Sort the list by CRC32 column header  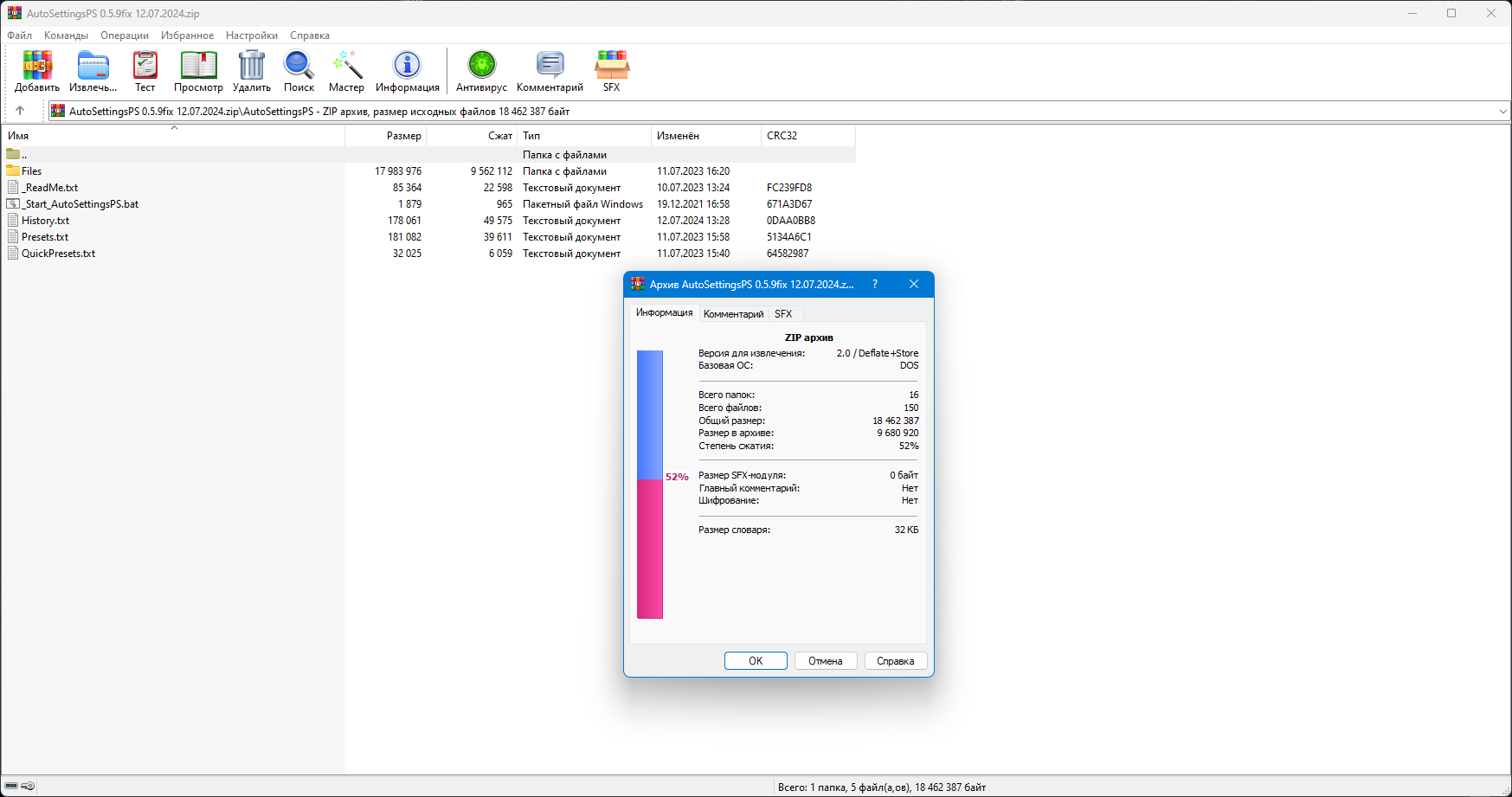coord(808,136)
